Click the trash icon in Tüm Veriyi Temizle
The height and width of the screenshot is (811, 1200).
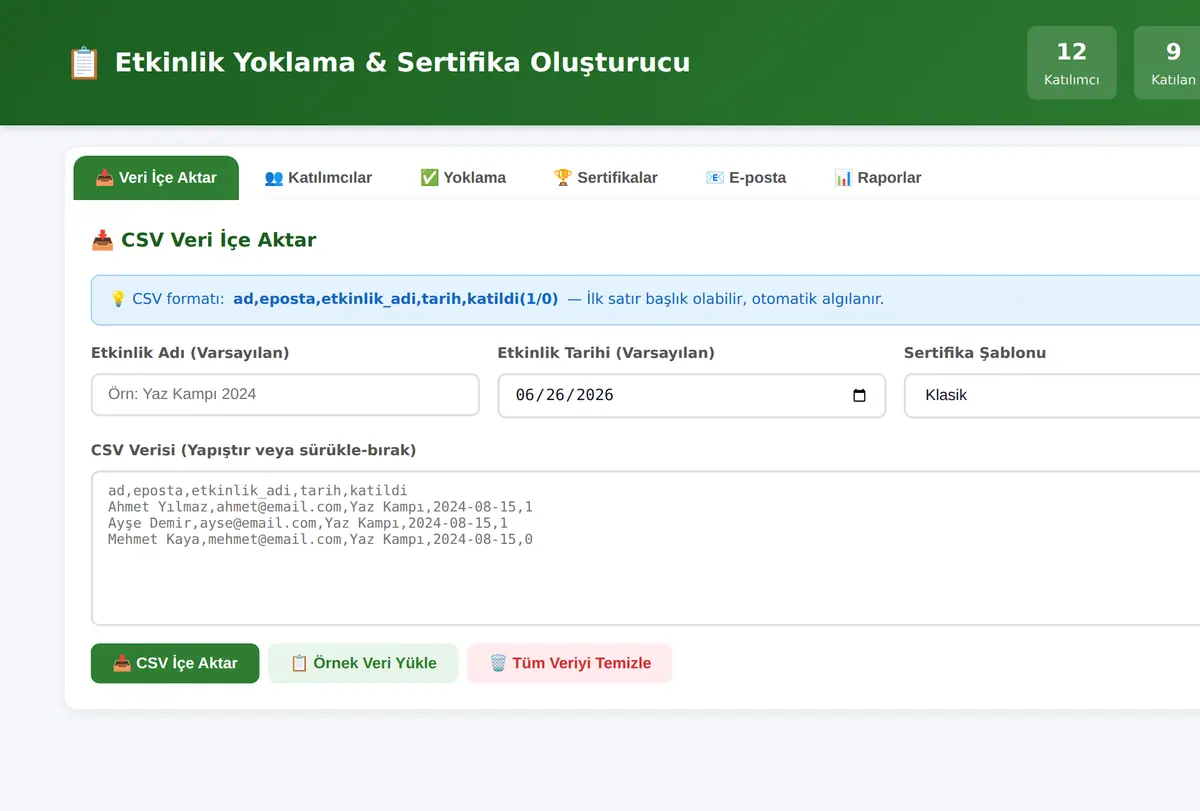coord(498,663)
